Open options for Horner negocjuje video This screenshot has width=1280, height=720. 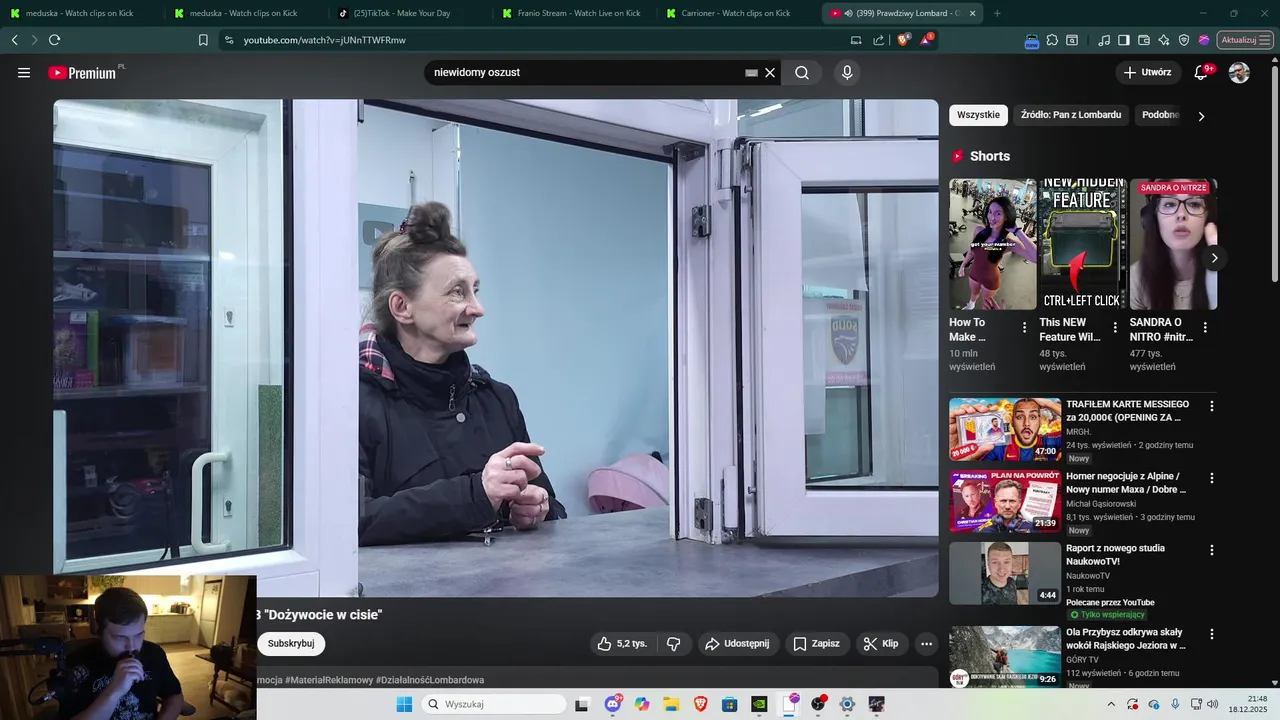coord(1212,478)
